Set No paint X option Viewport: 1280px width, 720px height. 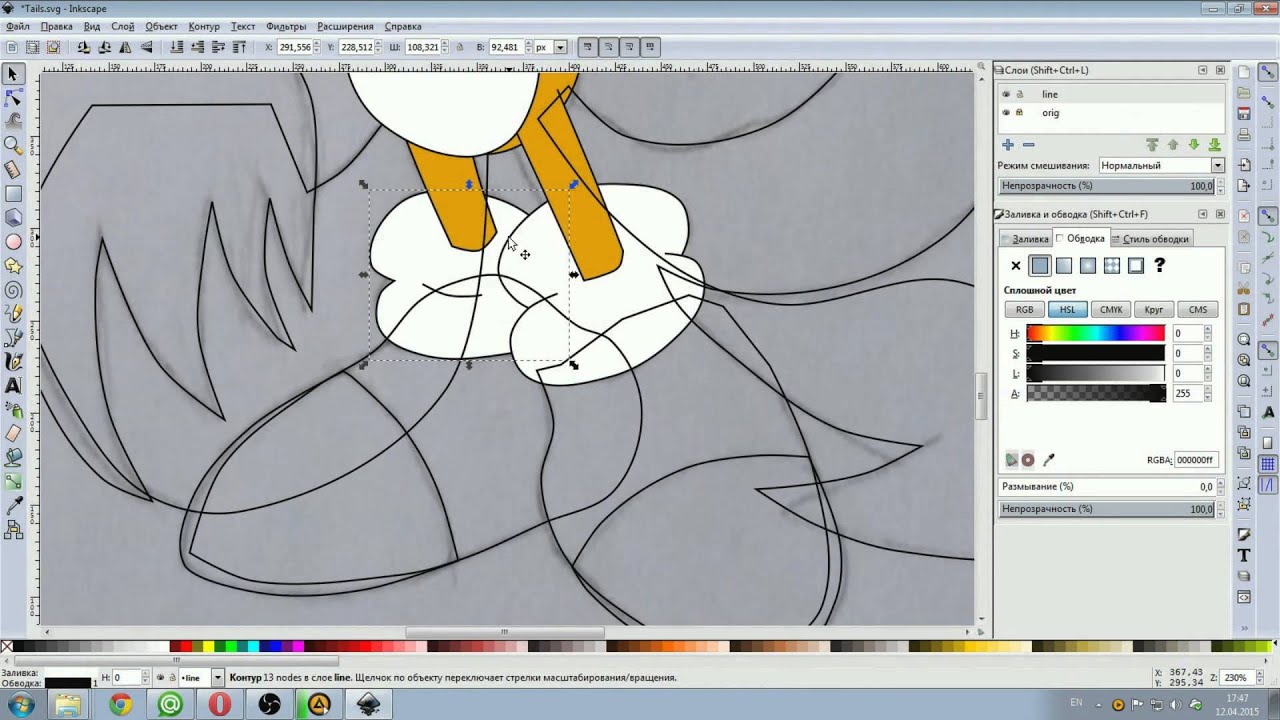[x=1016, y=266]
